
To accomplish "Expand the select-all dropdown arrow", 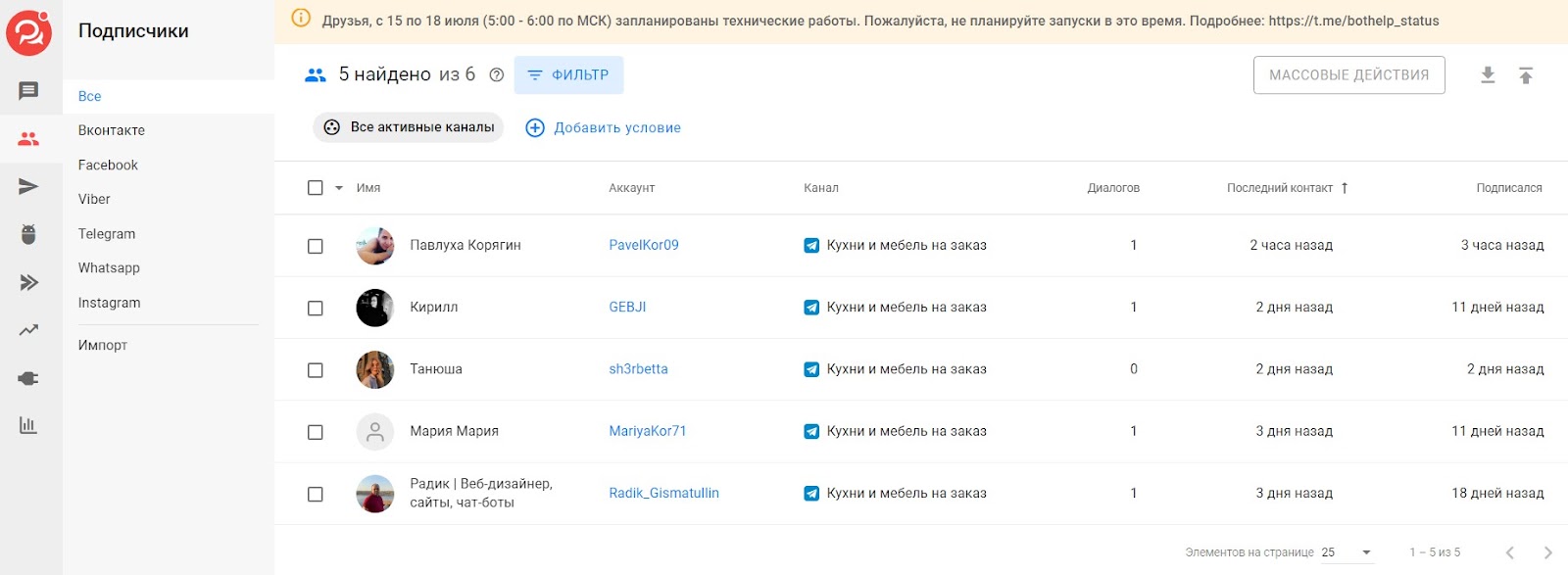I will pos(339,188).
